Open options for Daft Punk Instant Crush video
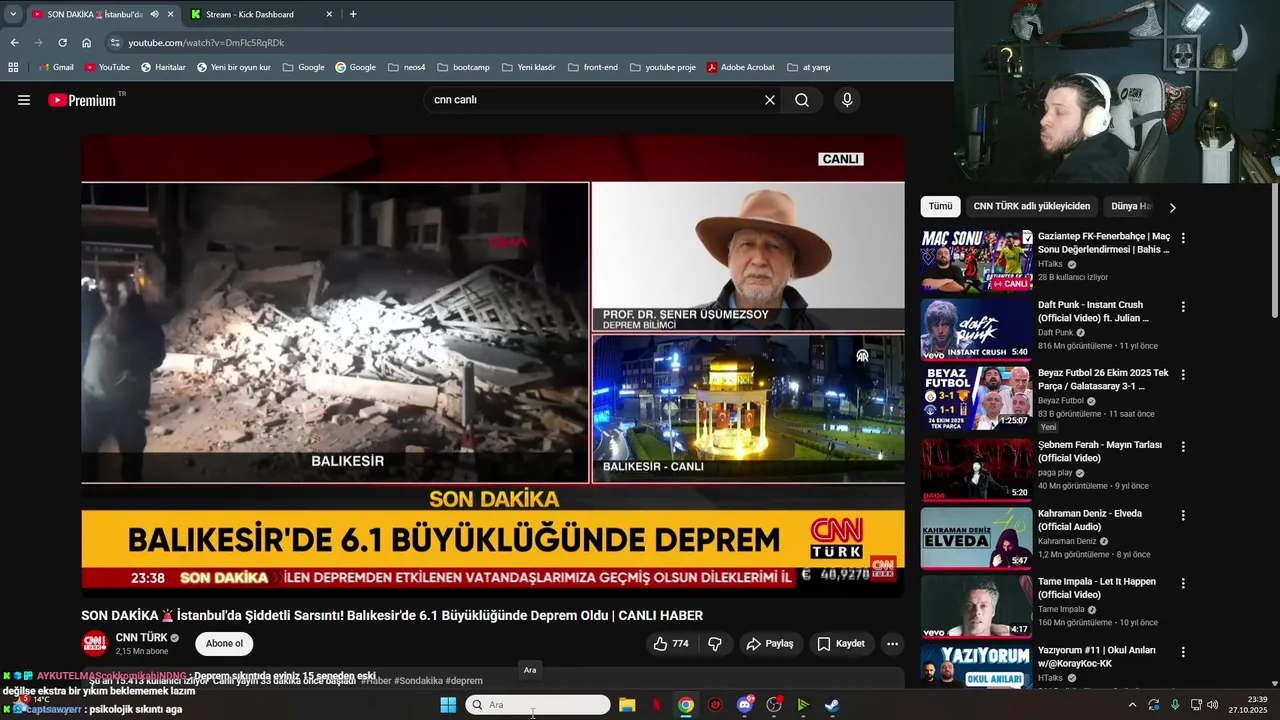 (x=1183, y=306)
